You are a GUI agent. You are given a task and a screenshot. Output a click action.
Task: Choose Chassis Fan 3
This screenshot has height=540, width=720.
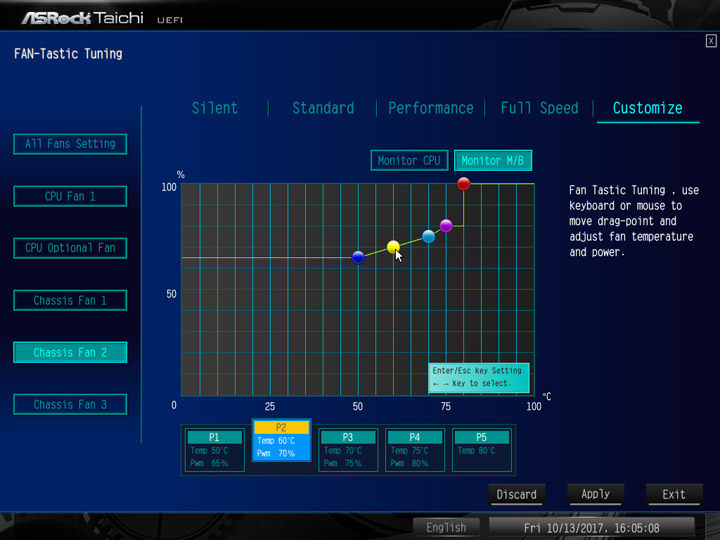pyautogui.click(x=70, y=405)
